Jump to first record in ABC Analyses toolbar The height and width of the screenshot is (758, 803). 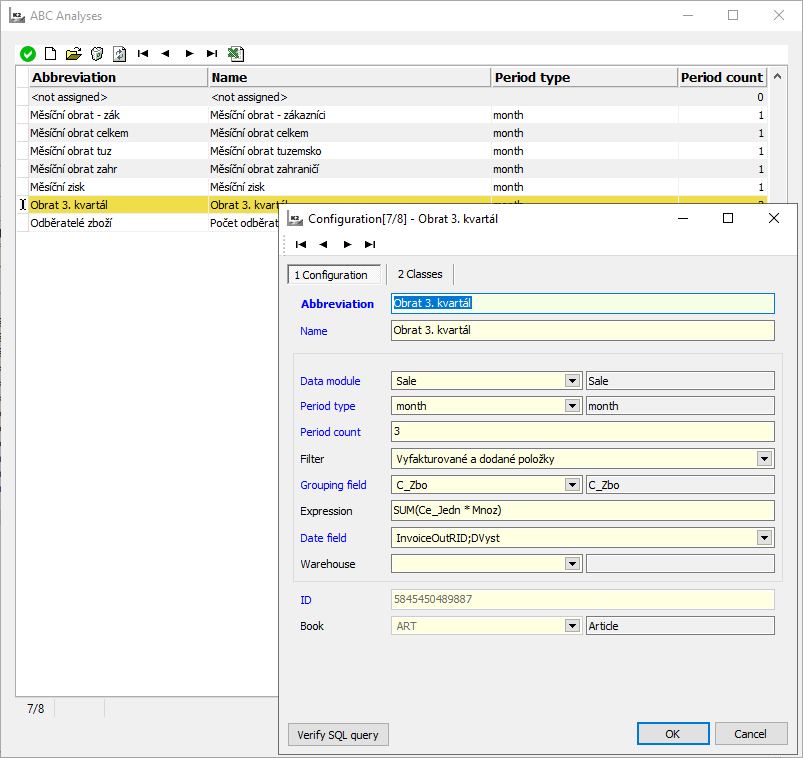143,54
